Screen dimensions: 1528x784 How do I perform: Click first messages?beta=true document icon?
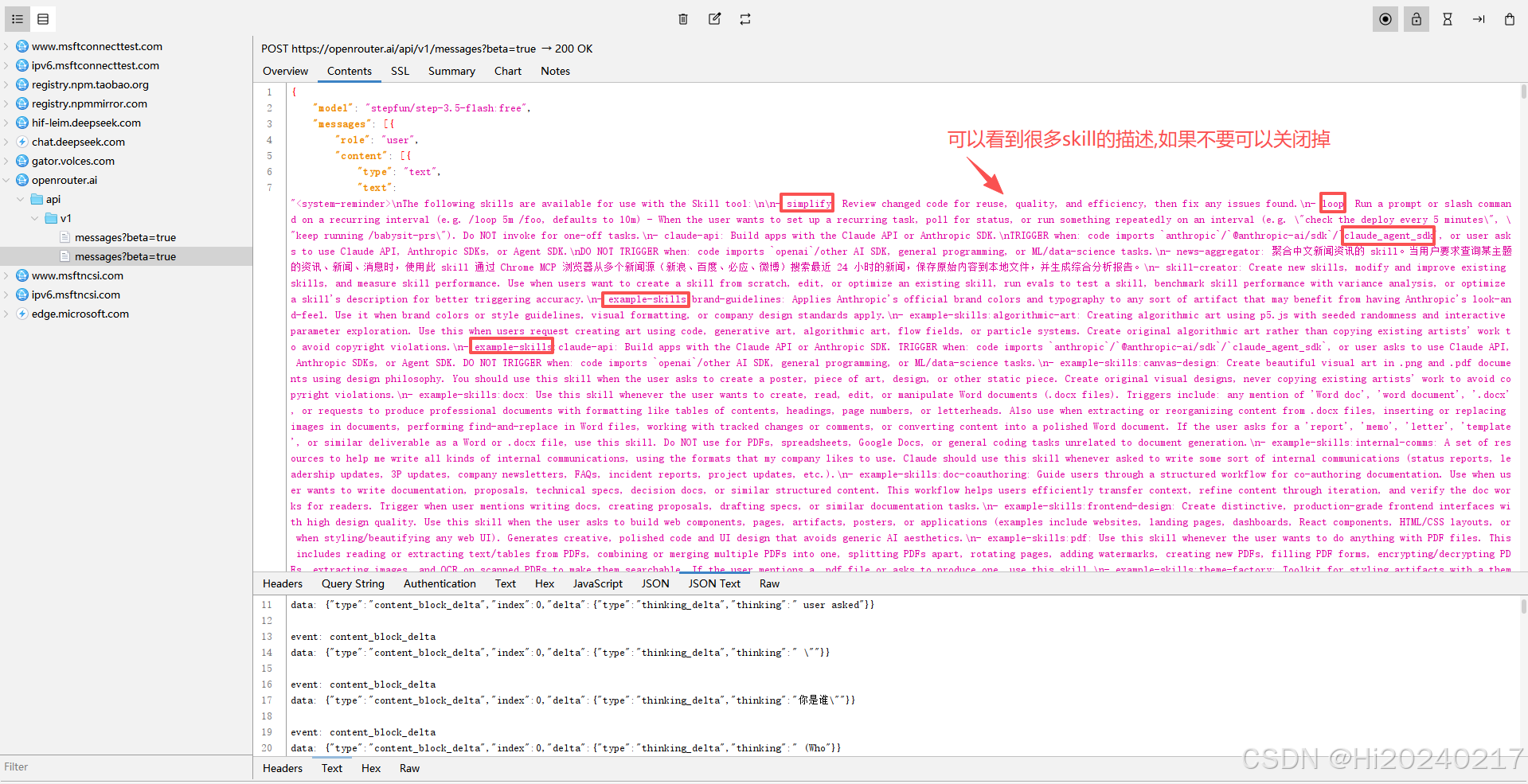click(x=65, y=237)
